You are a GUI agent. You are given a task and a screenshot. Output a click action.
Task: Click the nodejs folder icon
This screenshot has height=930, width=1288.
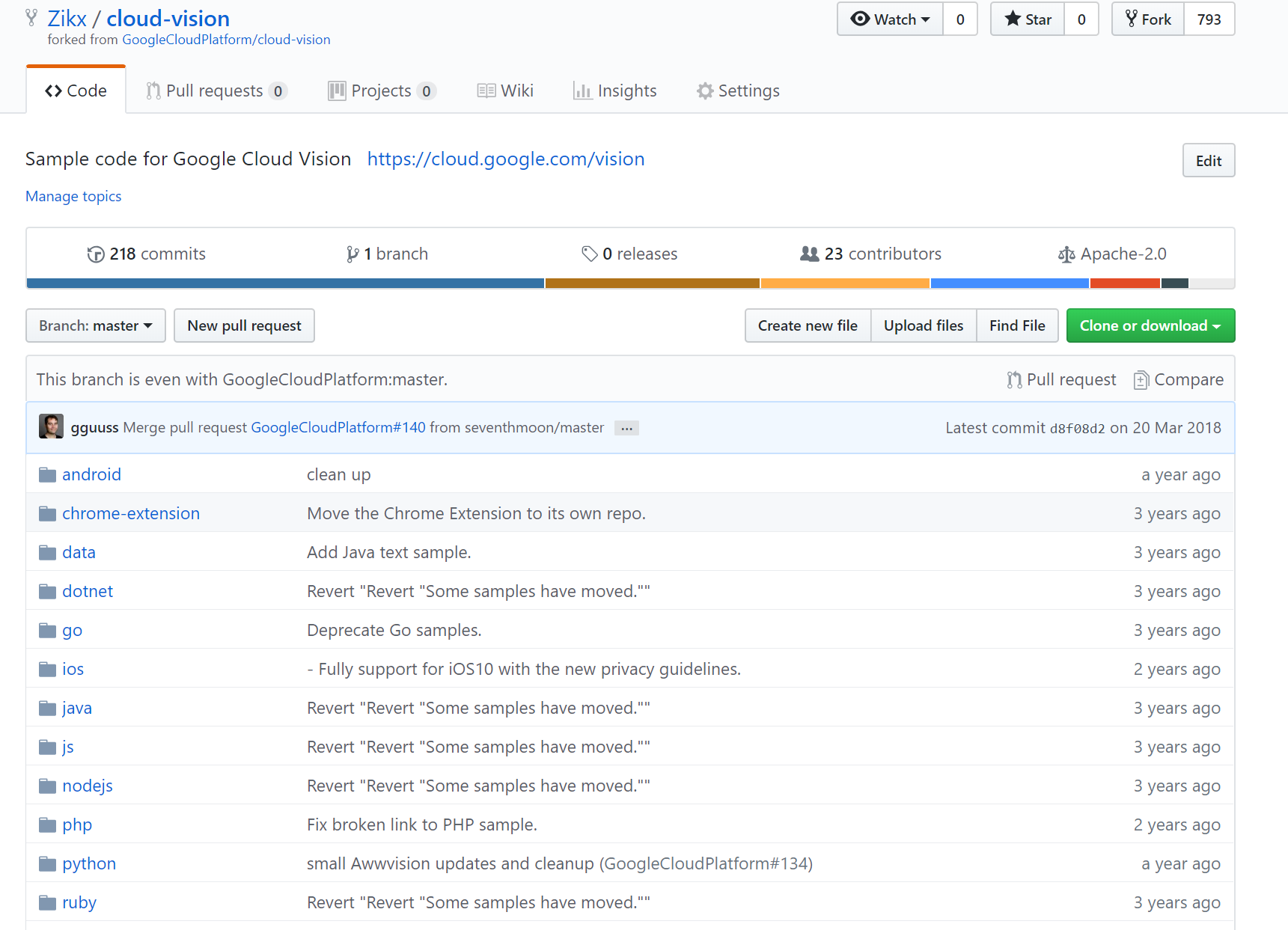click(48, 786)
